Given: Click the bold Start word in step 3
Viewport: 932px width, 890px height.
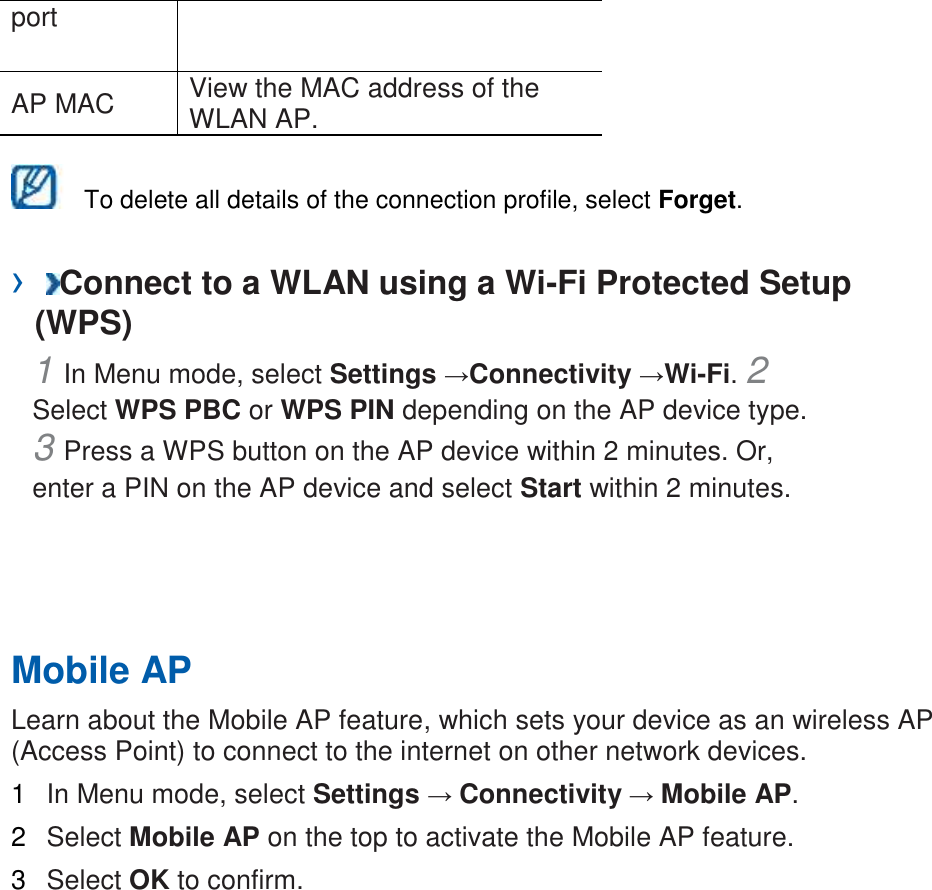Looking at the screenshot, I should [551, 489].
